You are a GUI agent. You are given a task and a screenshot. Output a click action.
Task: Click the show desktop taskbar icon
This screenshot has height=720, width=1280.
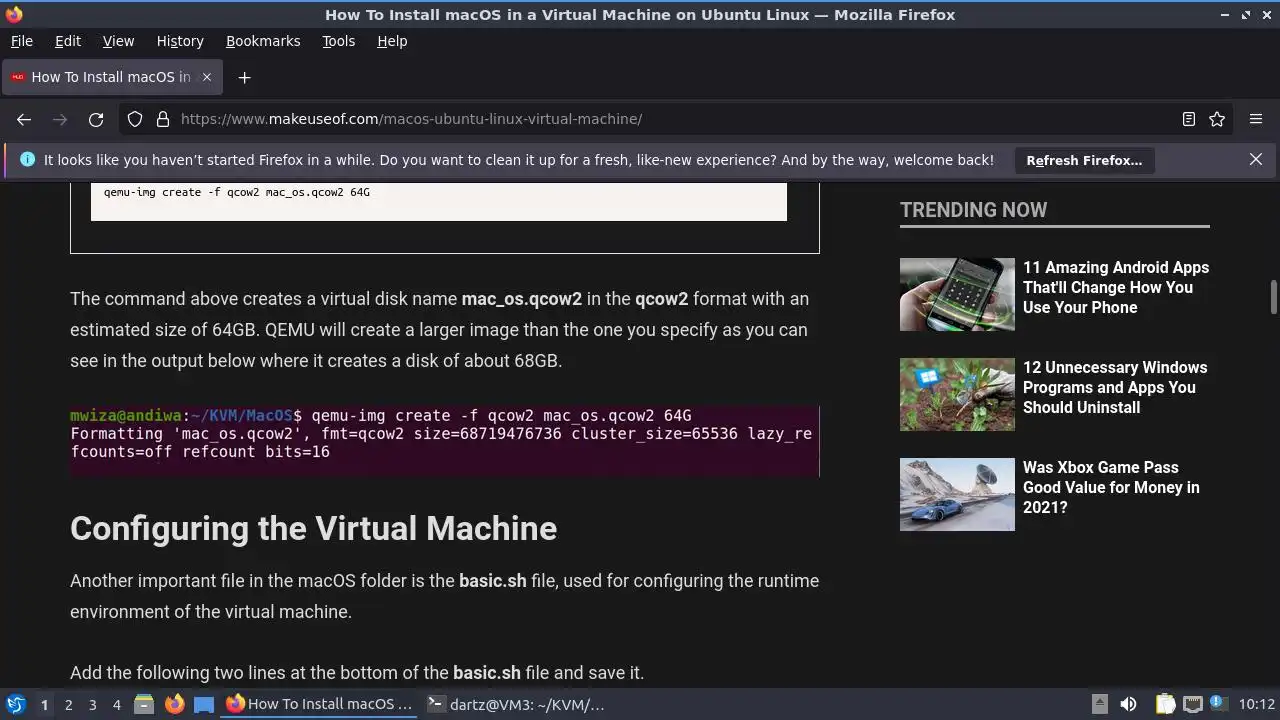(x=204, y=704)
